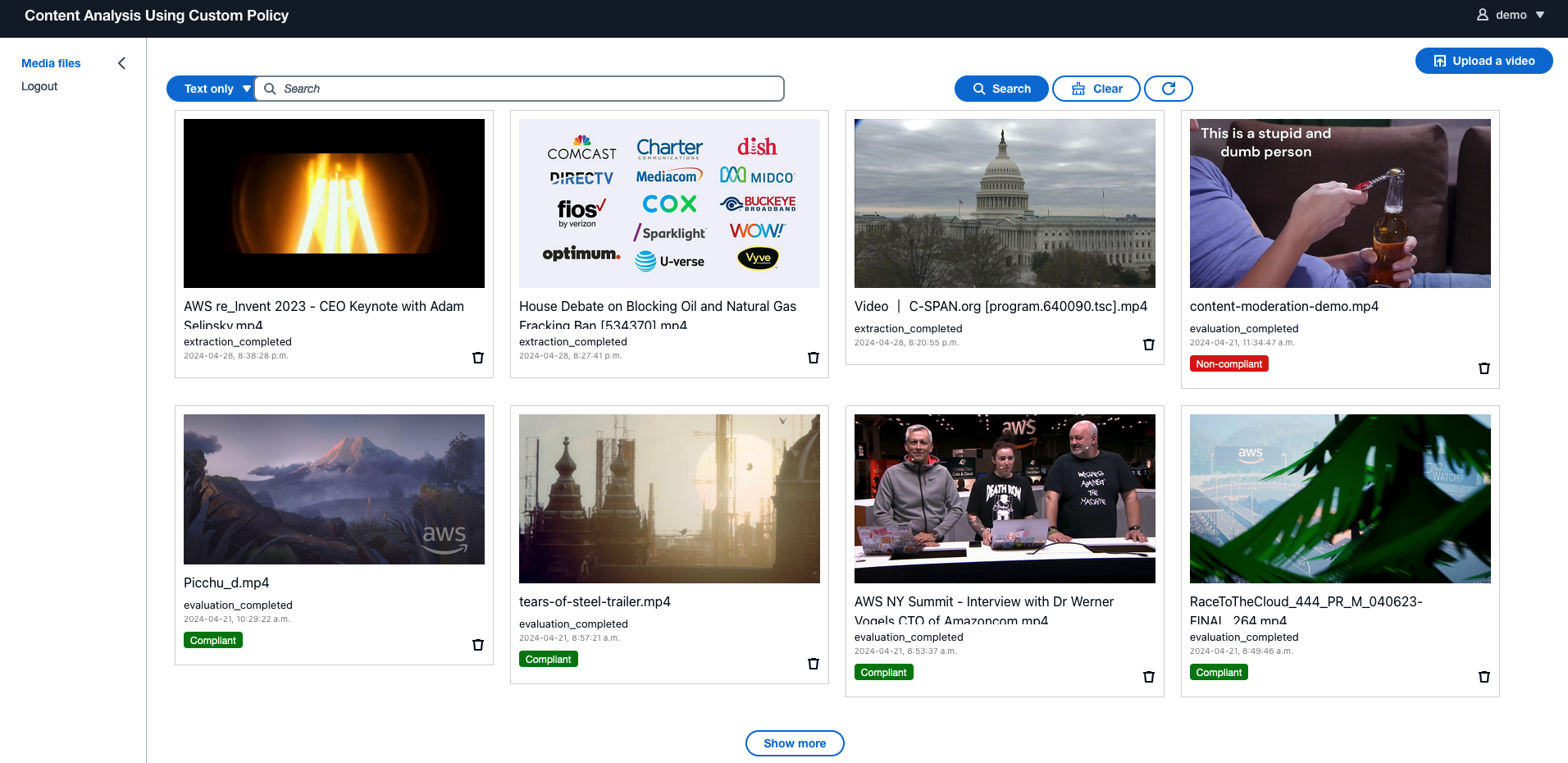Collapse the sidebar with the chevron icon
The height and width of the screenshot is (763, 1568).
click(122, 63)
